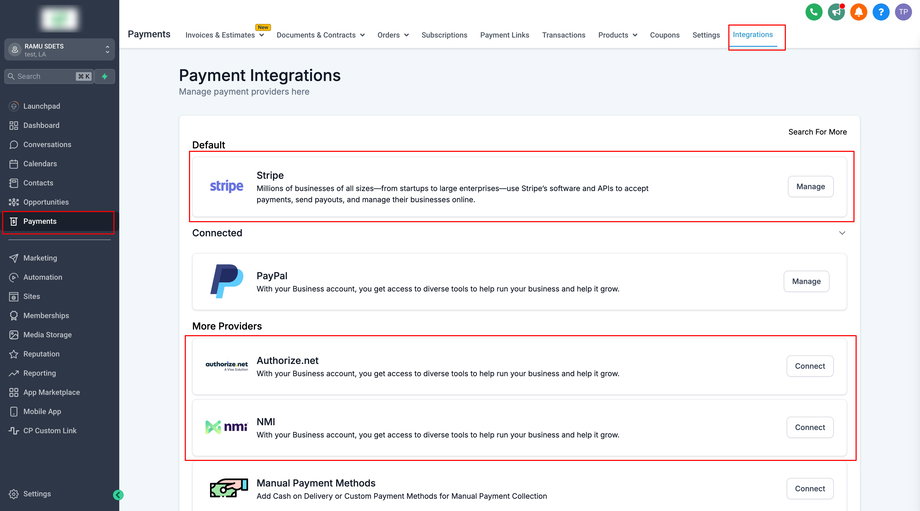Connect the Authorize.net provider

pyautogui.click(x=809, y=366)
